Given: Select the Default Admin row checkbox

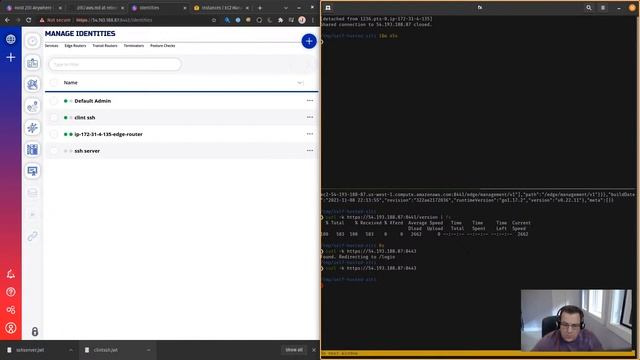Looking at the screenshot, I should [x=54, y=101].
